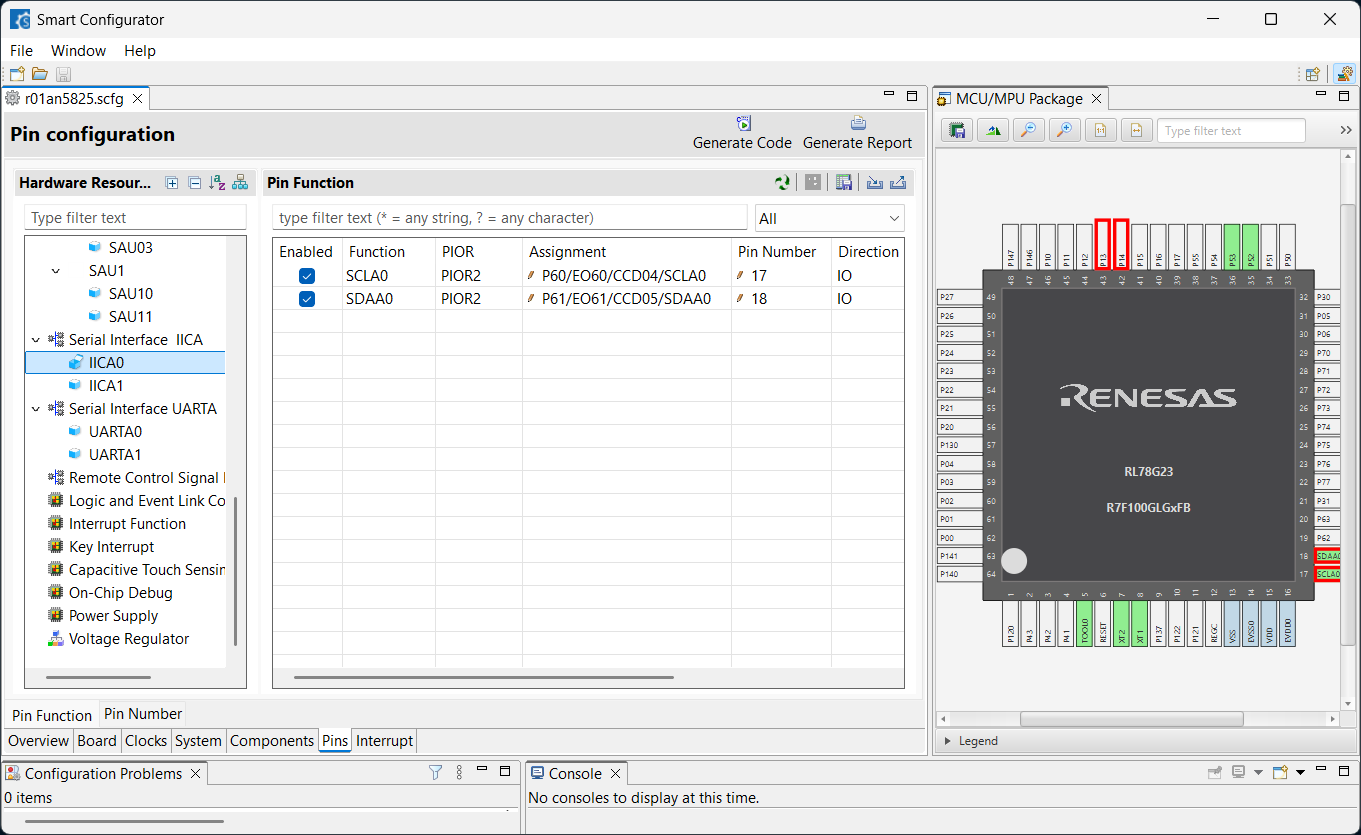Screen dimensions: 1361x835
Task: Collapse the Serial Interface IICA node
Action: pyautogui.click(x=36, y=340)
